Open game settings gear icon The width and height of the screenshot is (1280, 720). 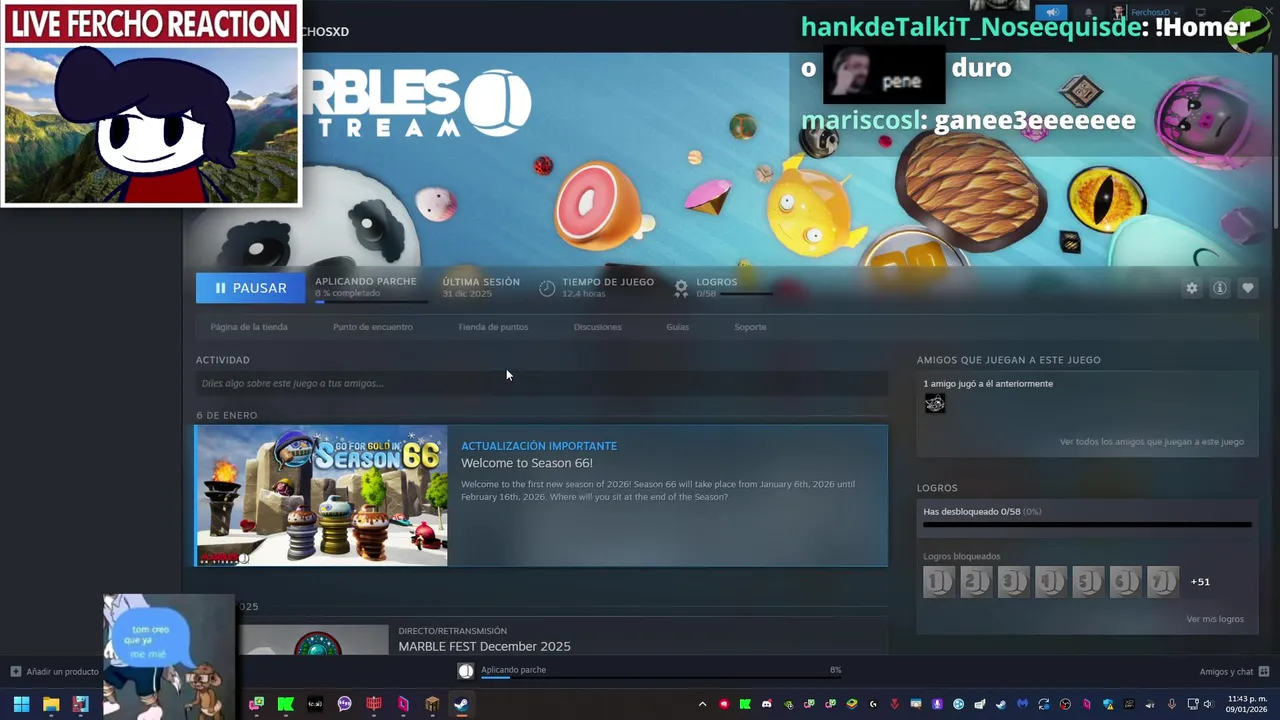coord(1191,288)
